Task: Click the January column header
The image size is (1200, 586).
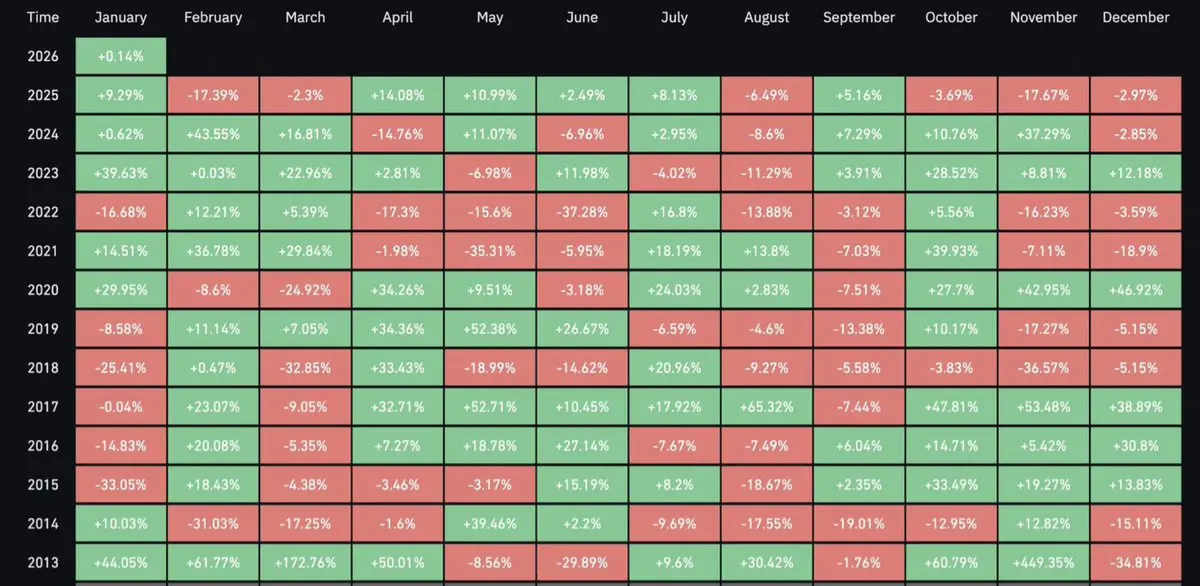Action: [120, 17]
